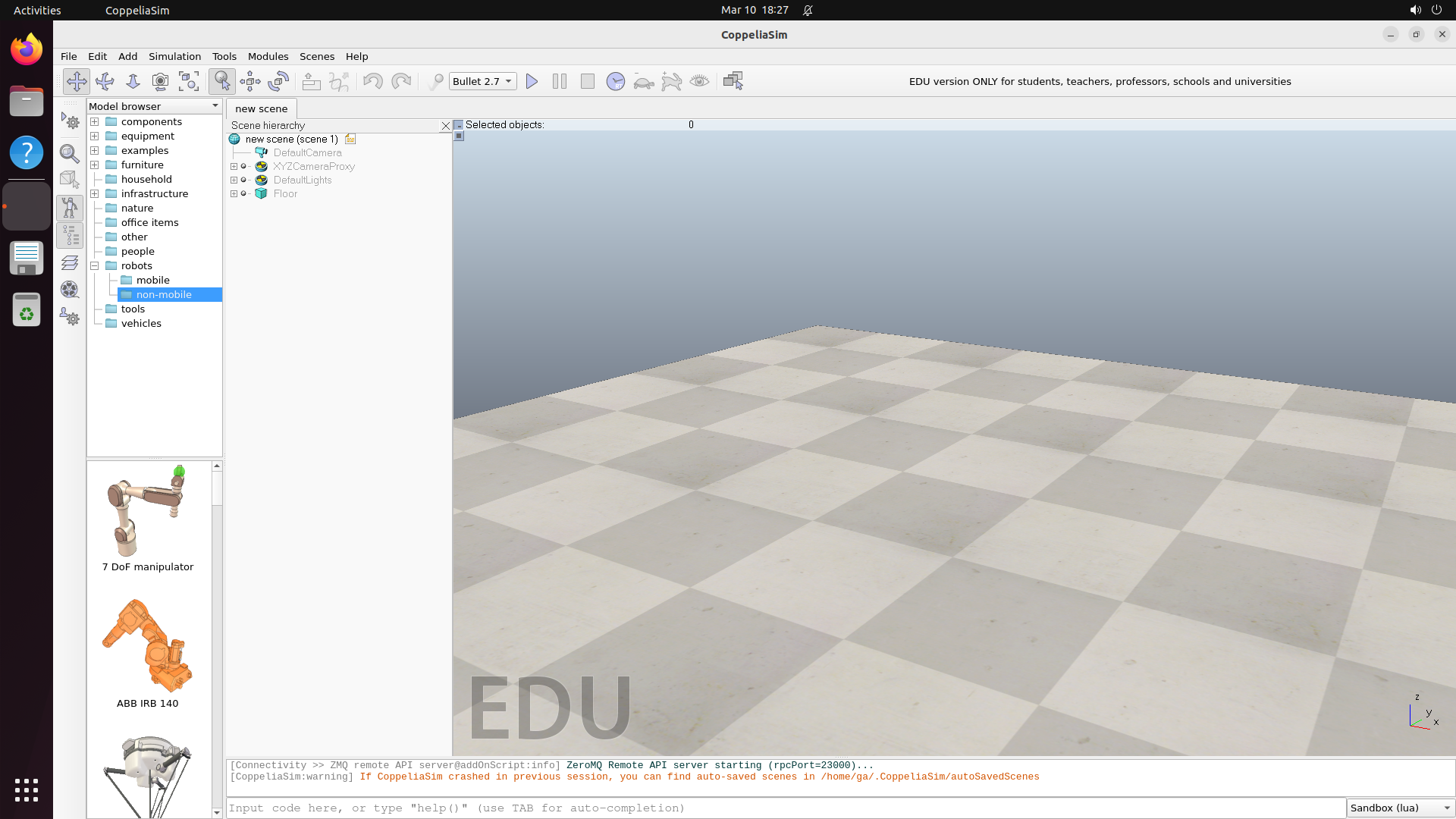Open the Modules menu
Viewport: 1456px width, 819px height.
click(x=268, y=56)
